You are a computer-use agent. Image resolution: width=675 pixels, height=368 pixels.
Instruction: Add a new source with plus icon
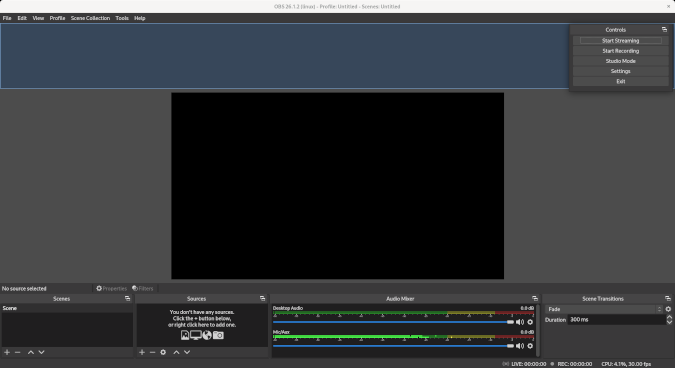142,352
